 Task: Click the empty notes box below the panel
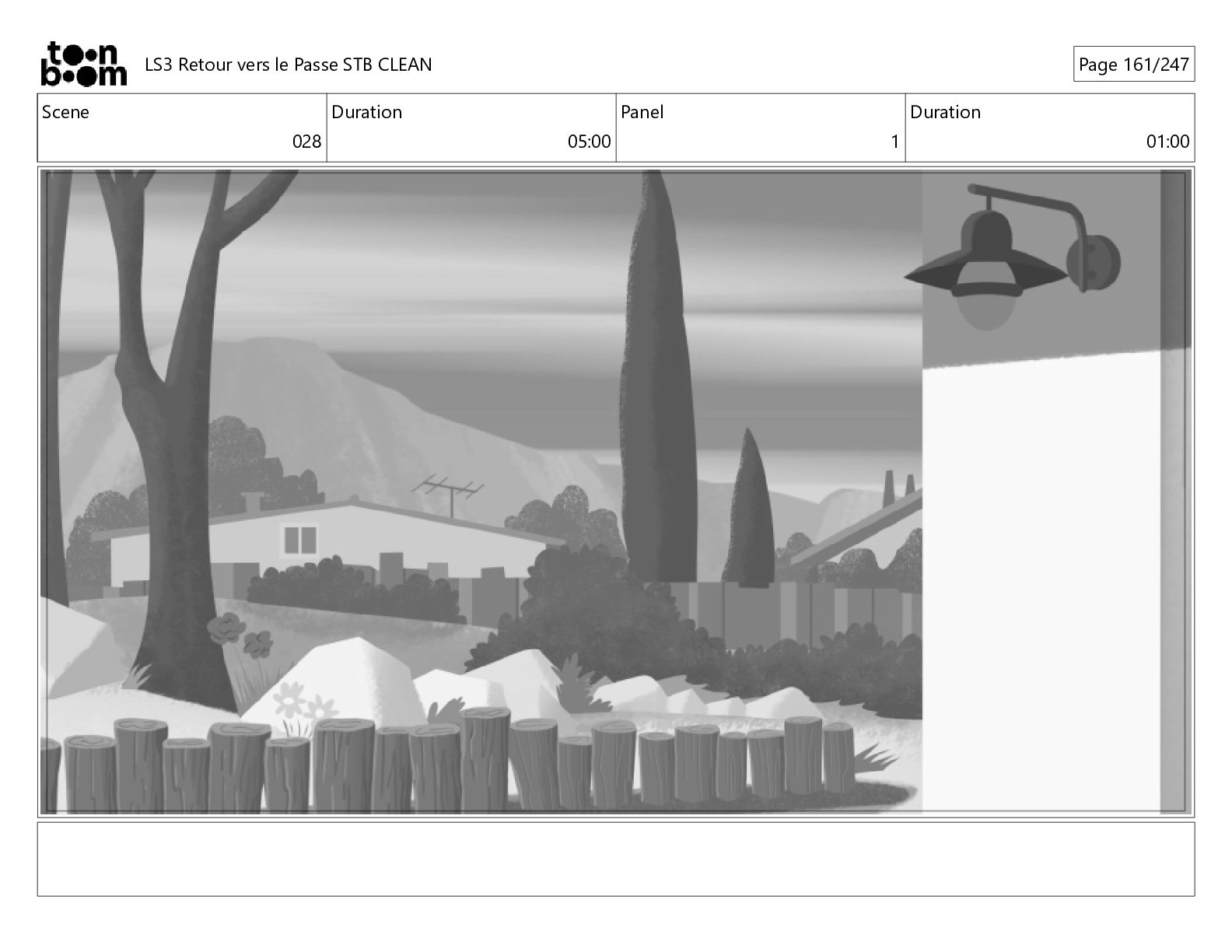[x=616, y=859]
